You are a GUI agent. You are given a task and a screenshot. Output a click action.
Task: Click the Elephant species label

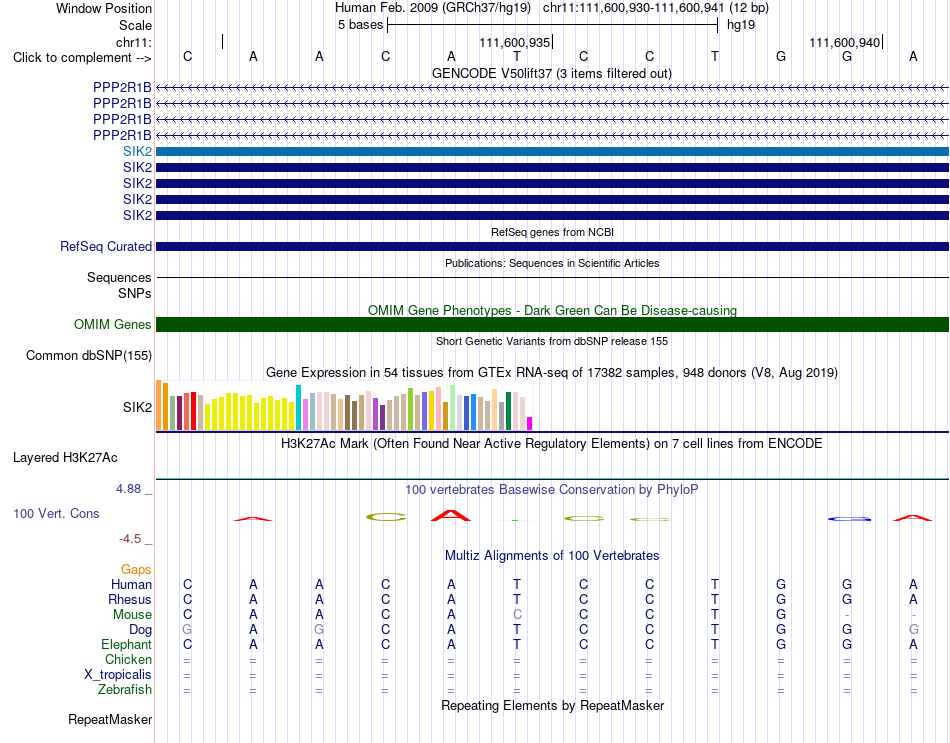click(x=126, y=645)
